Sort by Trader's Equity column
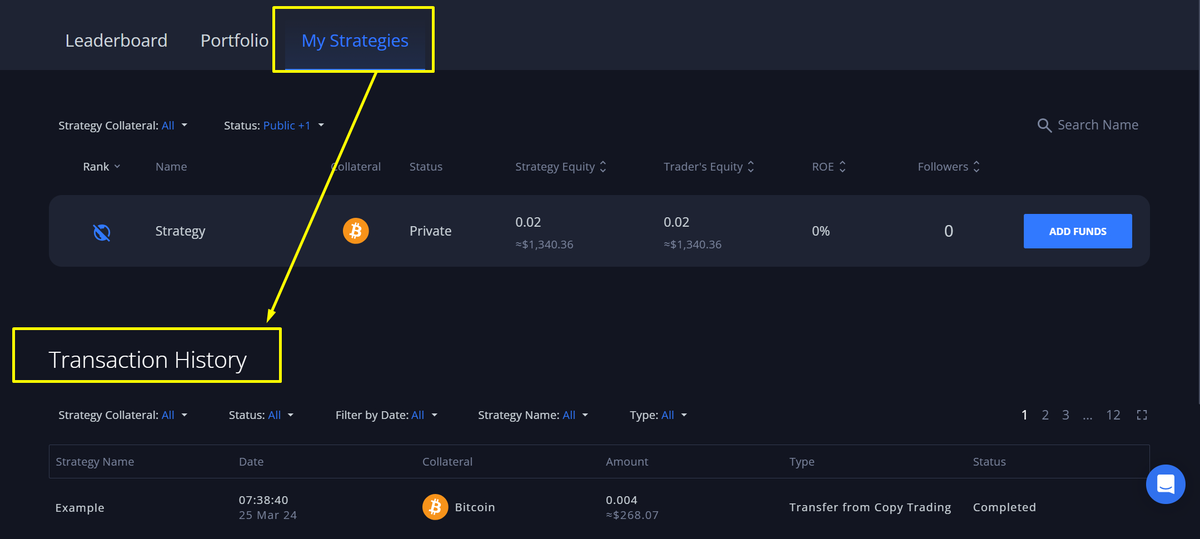1200x539 pixels. click(709, 167)
